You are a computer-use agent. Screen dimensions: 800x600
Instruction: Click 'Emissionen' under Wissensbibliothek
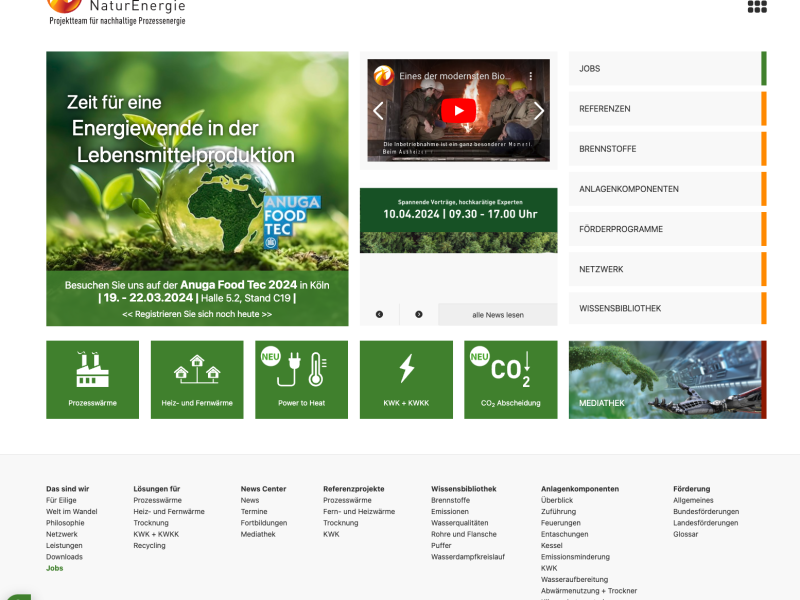pyautogui.click(x=450, y=511)
